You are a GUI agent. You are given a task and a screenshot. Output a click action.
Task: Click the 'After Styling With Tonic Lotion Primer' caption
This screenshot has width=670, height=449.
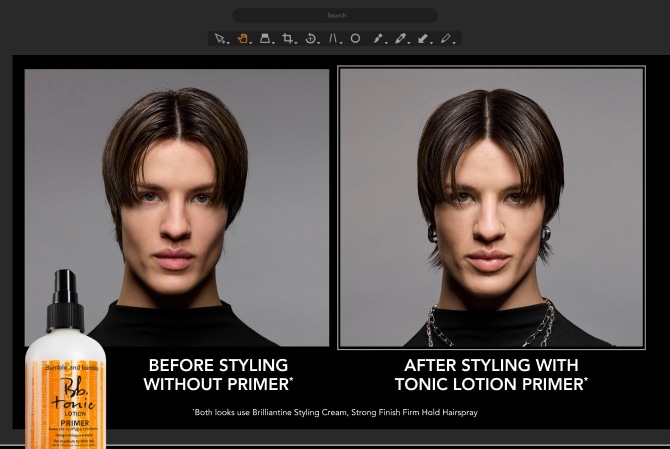[x=491, y=374]
